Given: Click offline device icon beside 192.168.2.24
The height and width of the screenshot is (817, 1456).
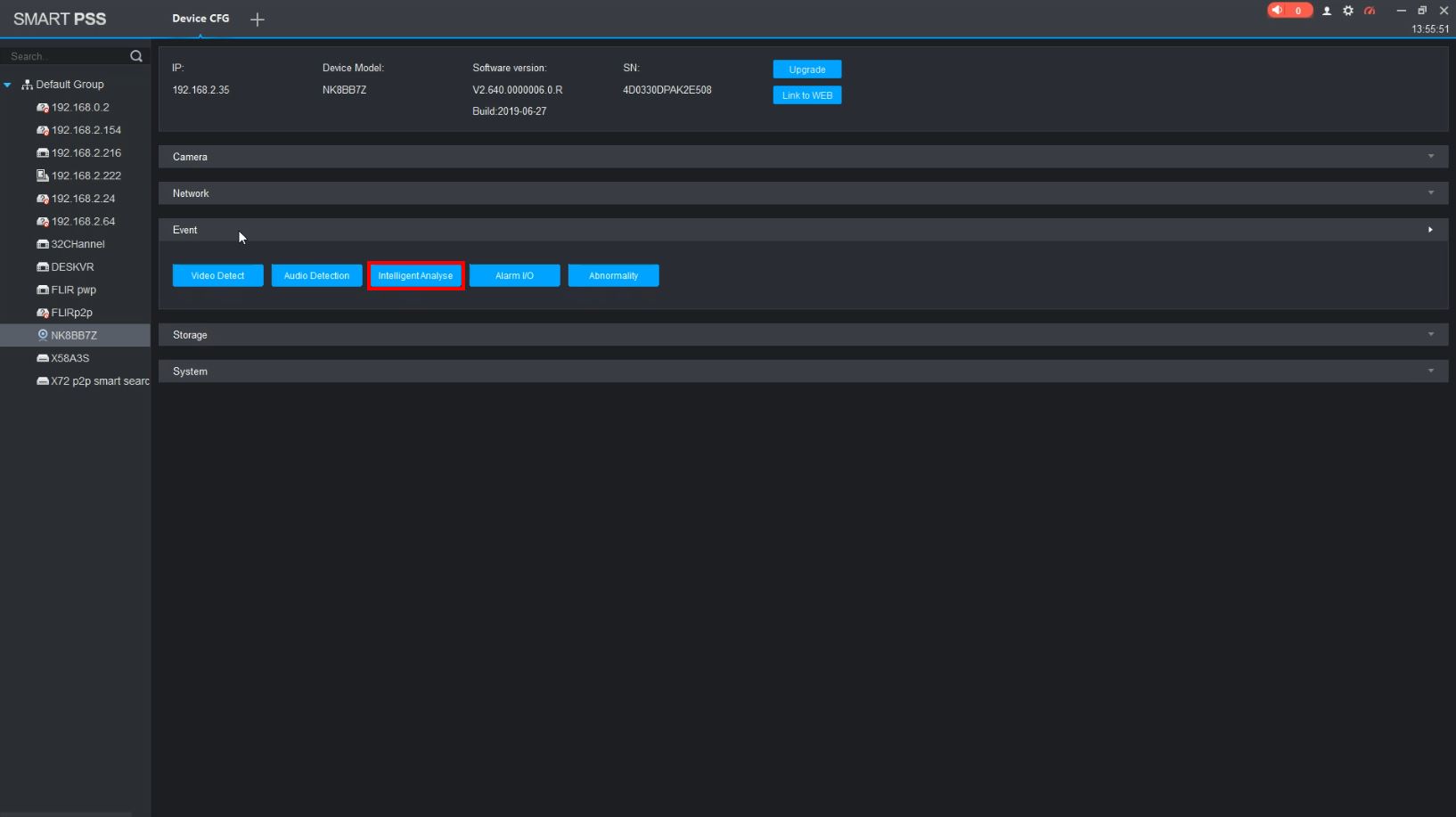Looking at the screenshot, I should coord(42,199).
